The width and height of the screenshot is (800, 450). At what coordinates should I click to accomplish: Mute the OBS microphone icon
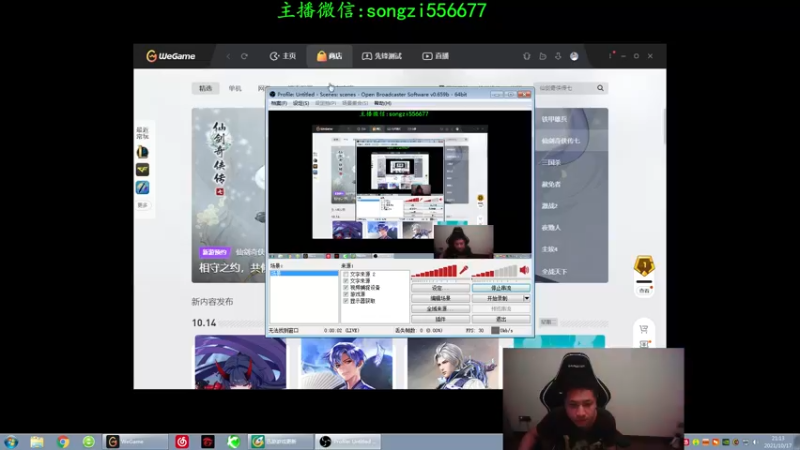pos(464,270)
